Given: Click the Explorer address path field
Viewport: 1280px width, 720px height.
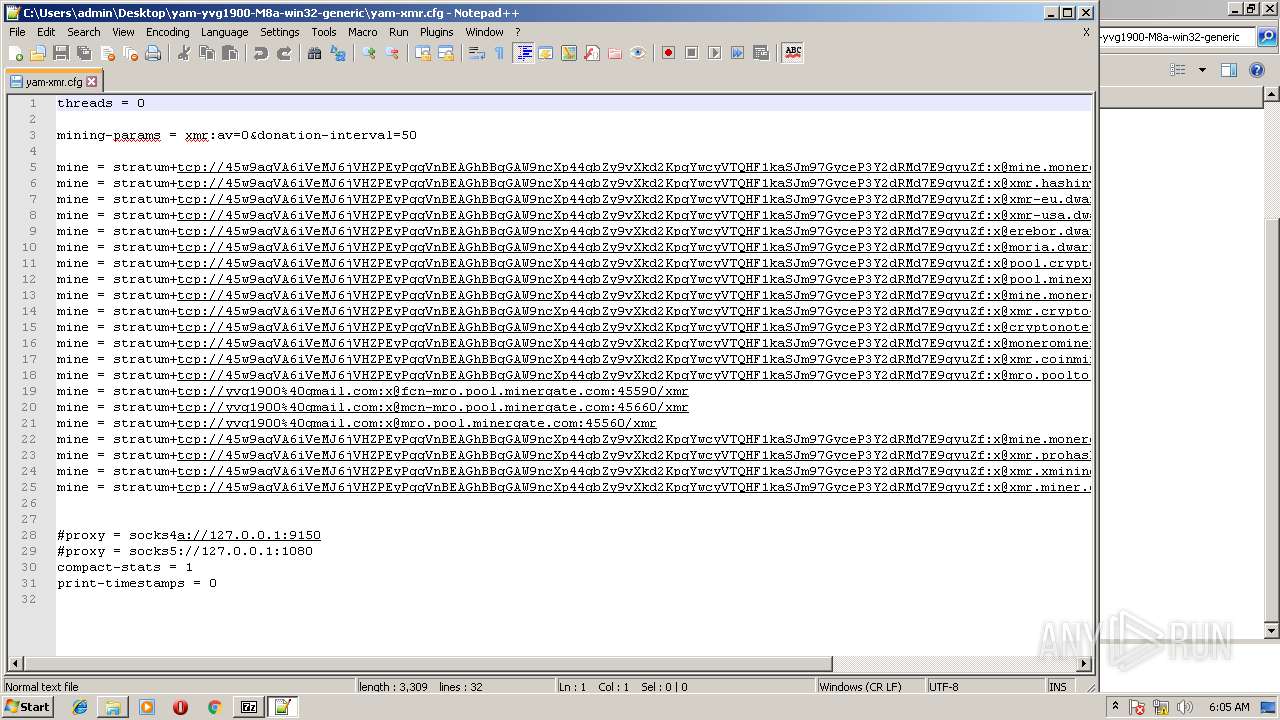Looking at the screenshot, I should point(1175,37).
